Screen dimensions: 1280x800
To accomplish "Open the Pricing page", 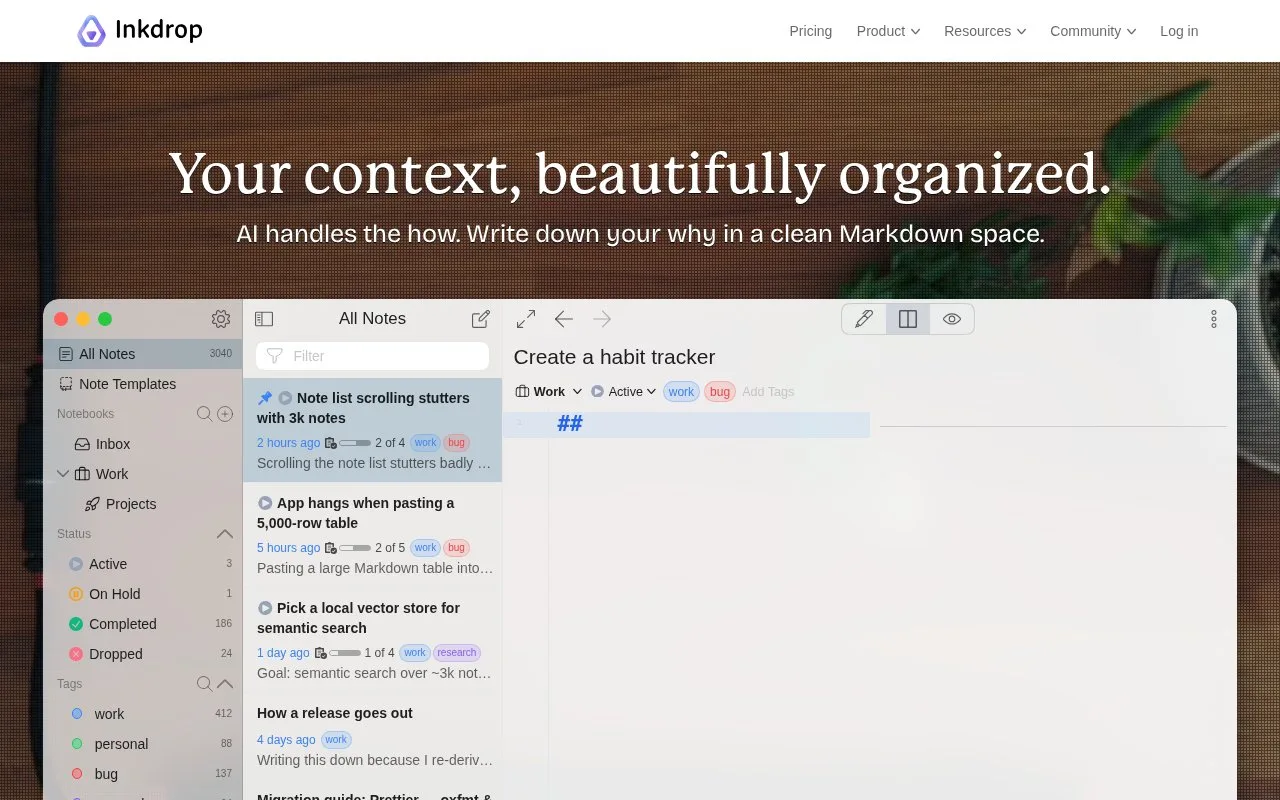I will pos(811,31).
